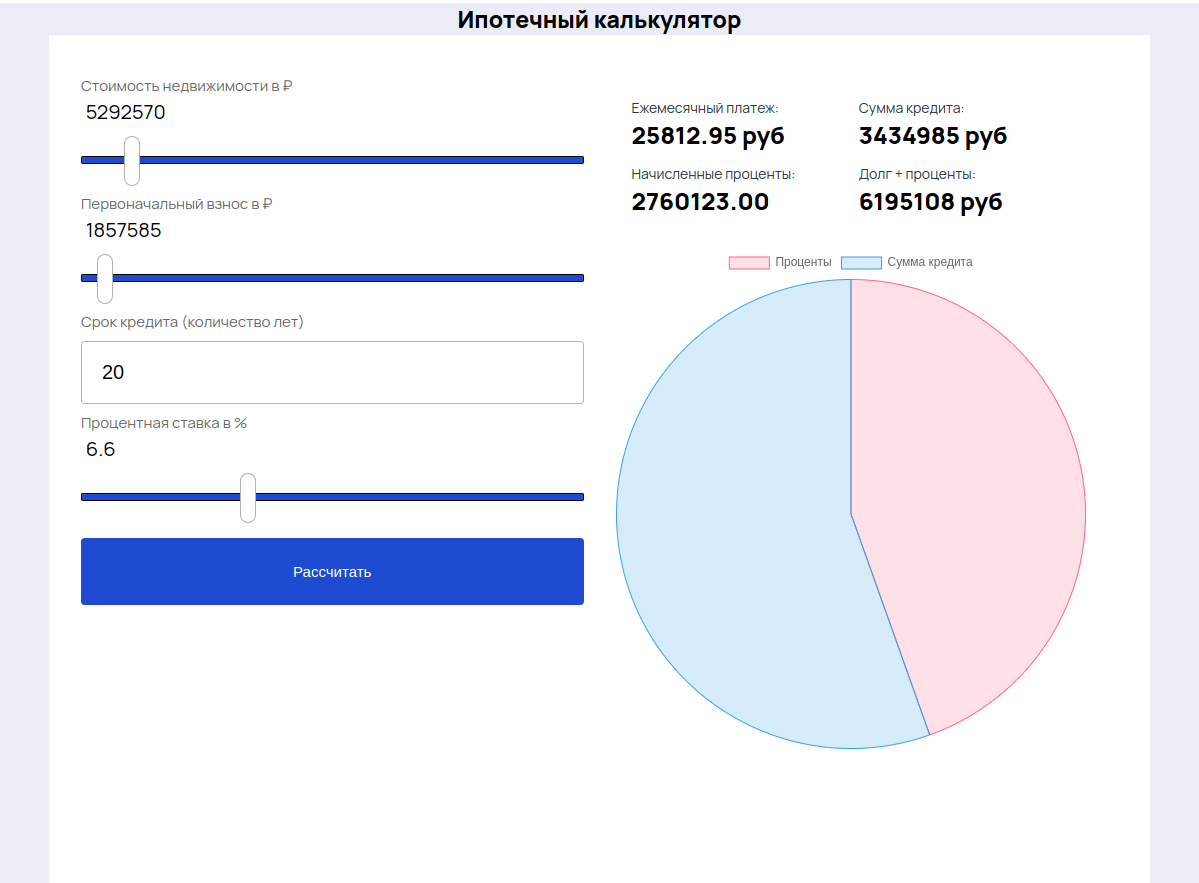The image size is (1199, 883).
Task: Click the accrued interest value 2760123.00
Action: click(x=700, y=202)
